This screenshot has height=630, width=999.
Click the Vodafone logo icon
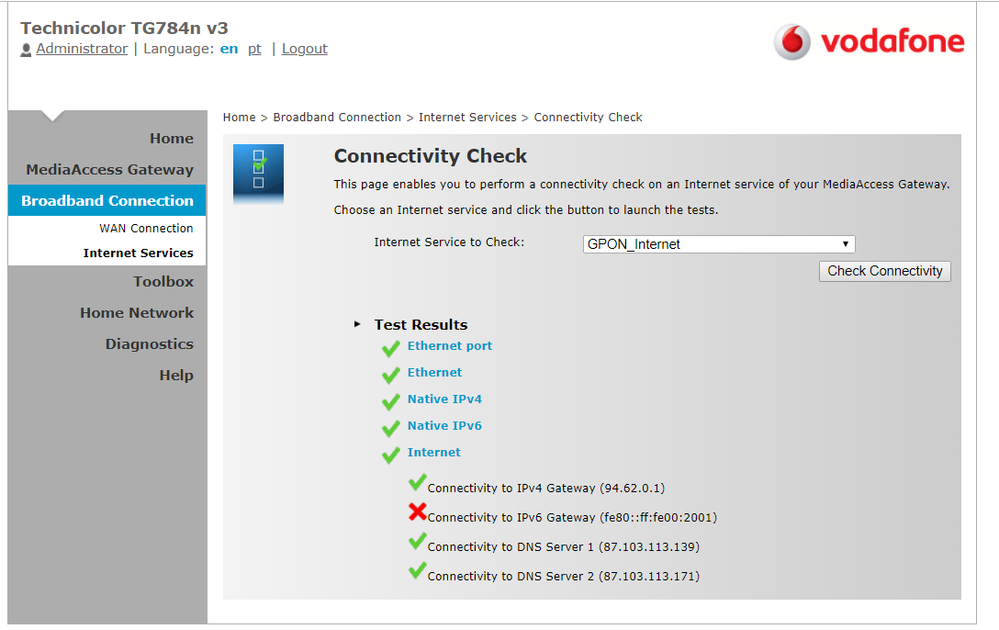792,42
